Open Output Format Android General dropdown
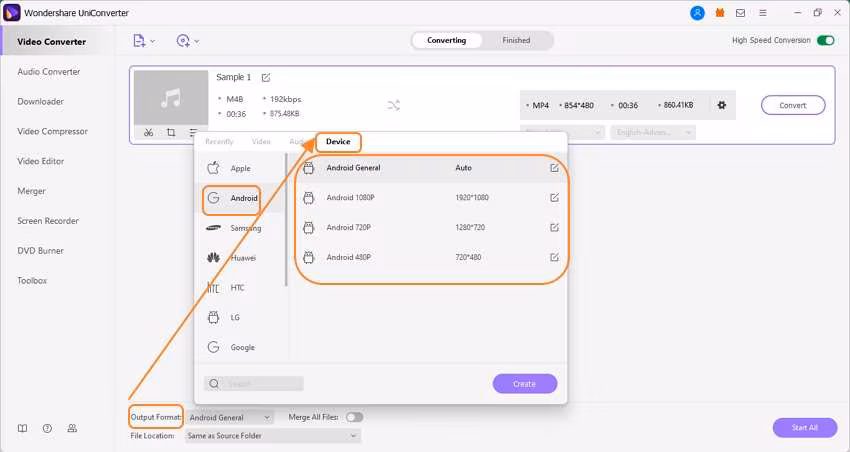This screenshot has height=452, width=850. pyautogui.click(x=230, y=417)
